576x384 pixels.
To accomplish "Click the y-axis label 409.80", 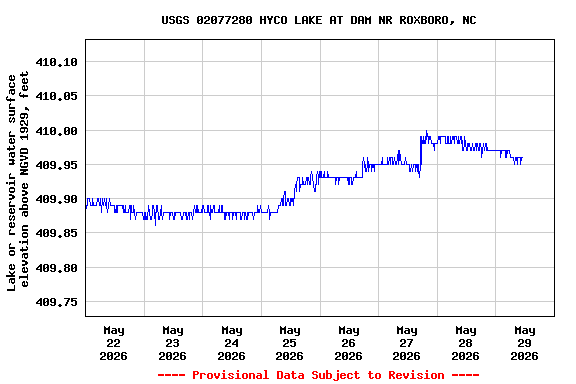I will [x=57, y=268].
